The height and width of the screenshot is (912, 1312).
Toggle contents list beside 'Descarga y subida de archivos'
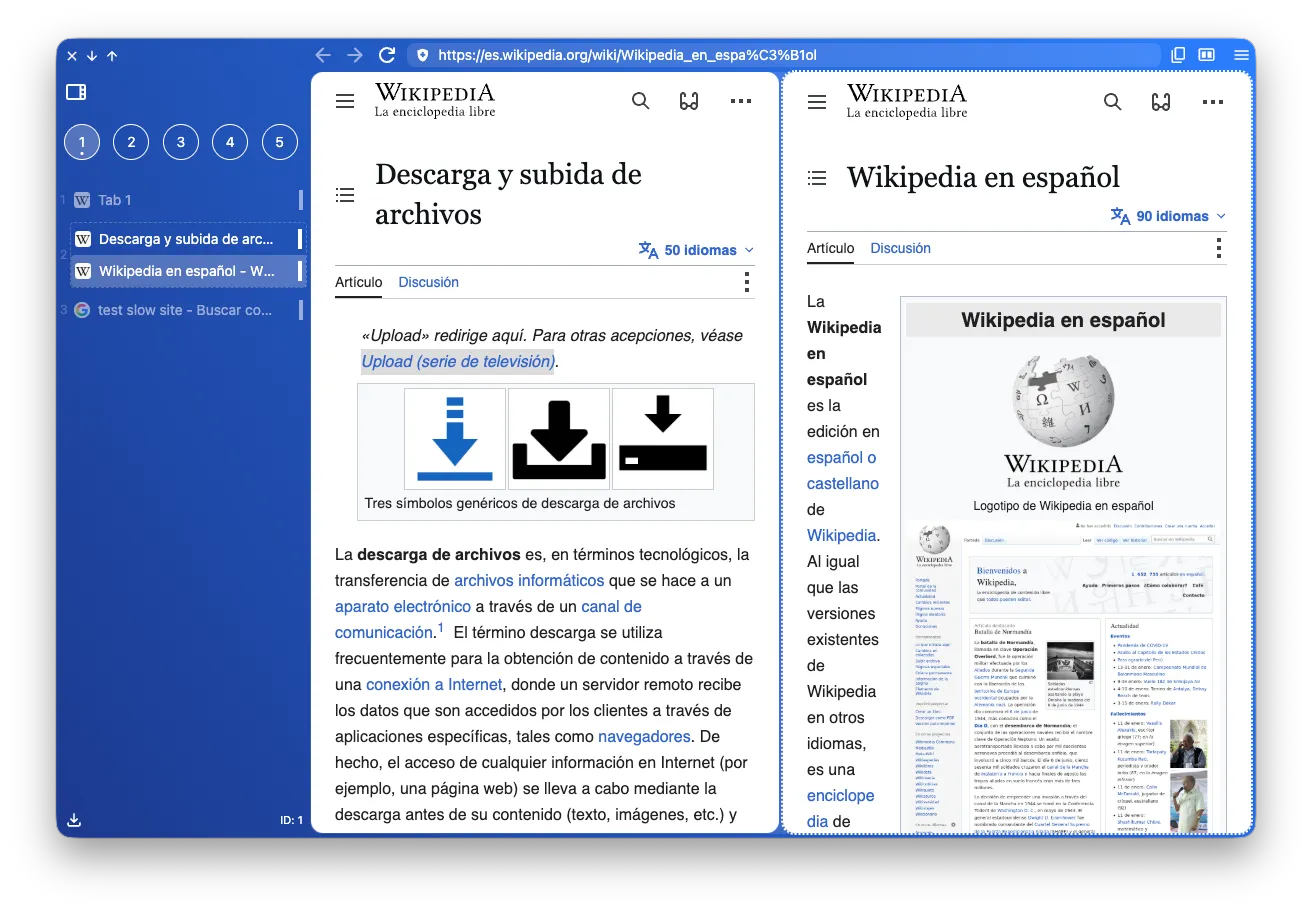click(x=345, y=195)
